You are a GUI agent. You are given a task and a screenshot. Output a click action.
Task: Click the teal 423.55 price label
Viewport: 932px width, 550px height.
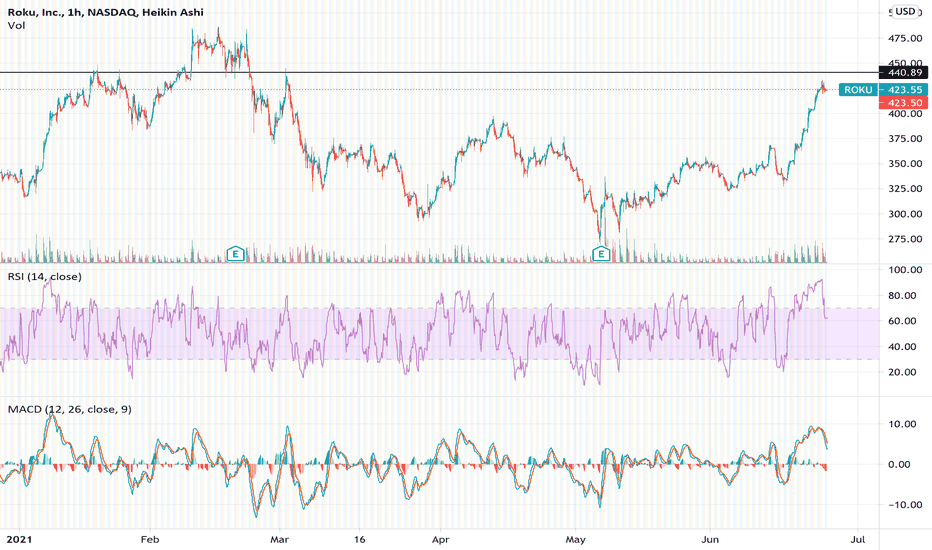pos(904,90)
